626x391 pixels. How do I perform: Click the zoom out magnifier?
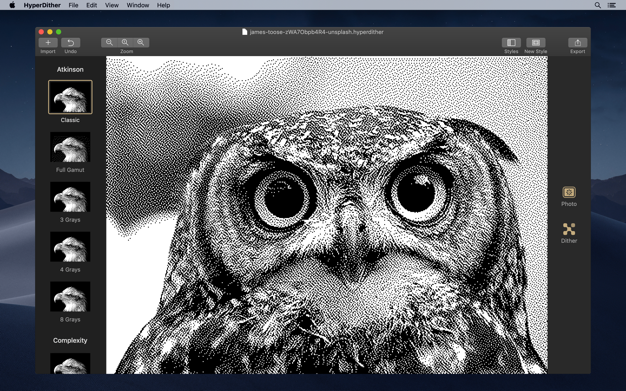109,43
